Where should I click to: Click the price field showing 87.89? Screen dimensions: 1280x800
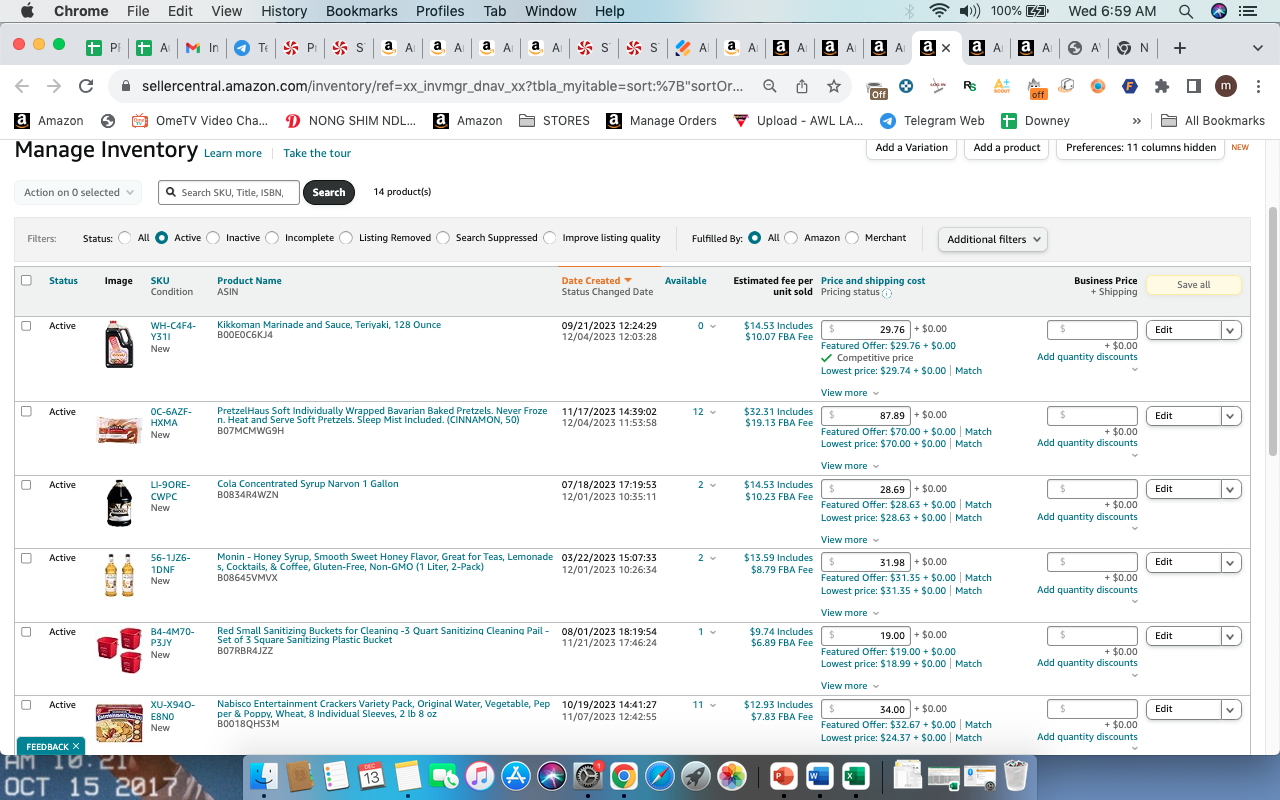(x=865, y=416)
